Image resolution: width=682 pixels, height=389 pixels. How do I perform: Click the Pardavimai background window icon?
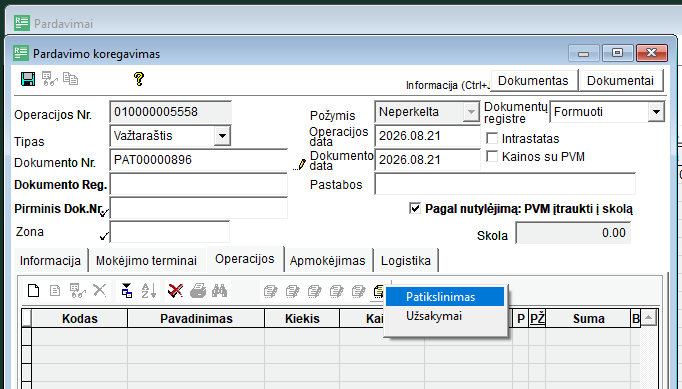pyautogui.click(x=22, y=23)
